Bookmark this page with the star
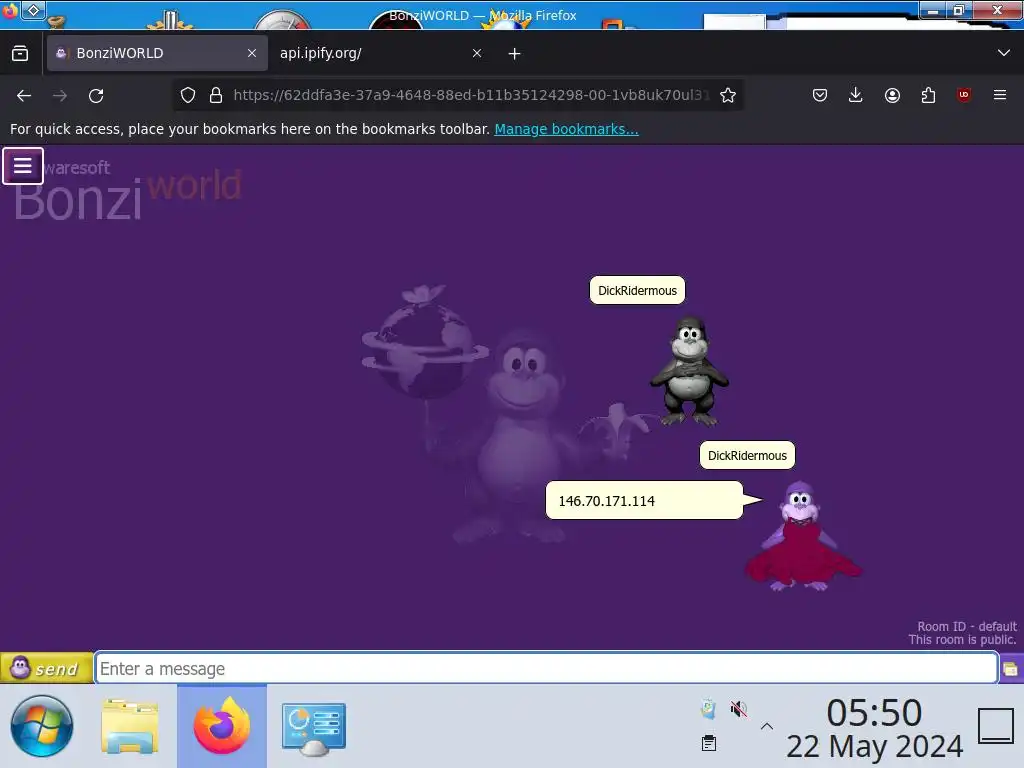Screen dimensions: 1024x768 coord(728,95)
